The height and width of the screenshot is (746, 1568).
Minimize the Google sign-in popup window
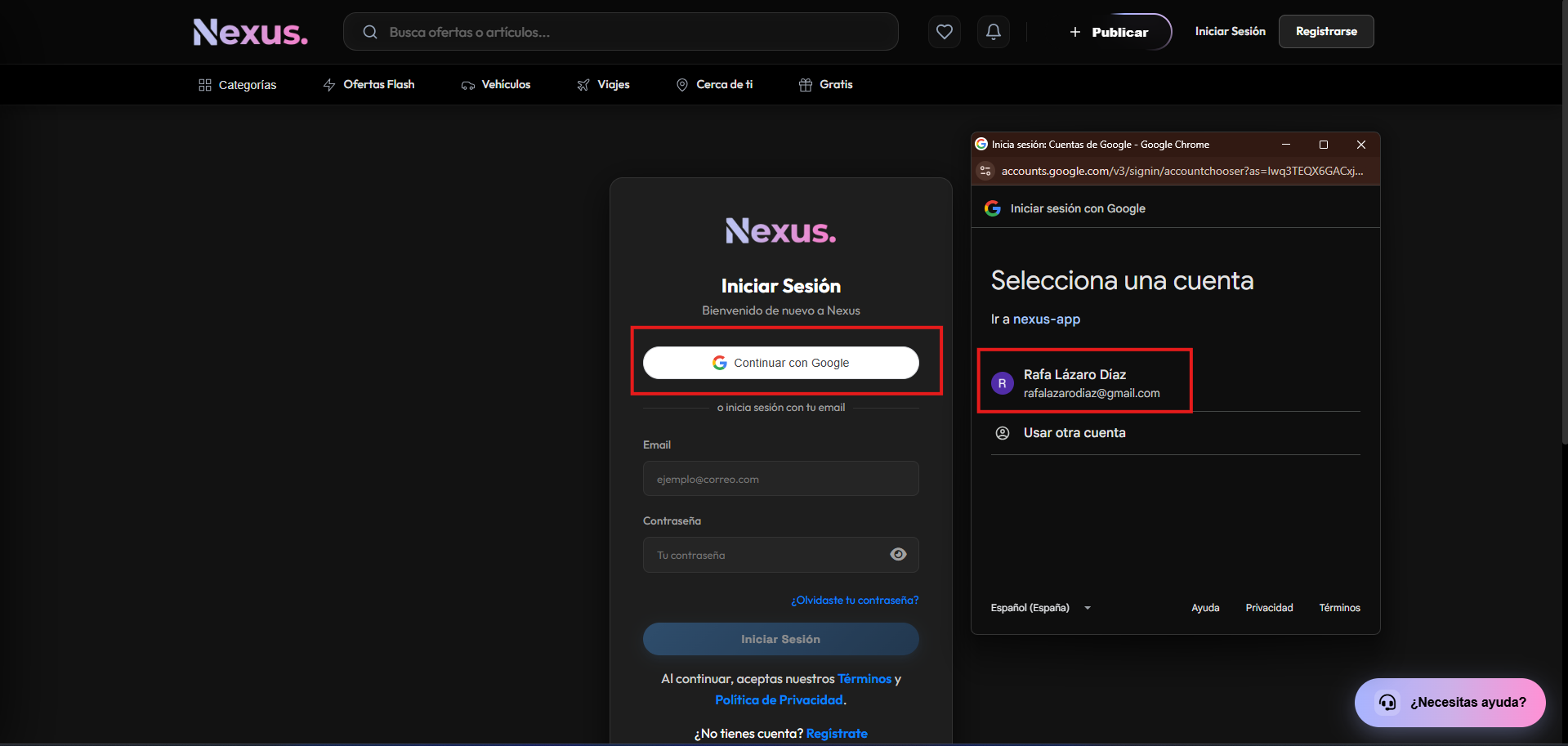pos(1286,145)
